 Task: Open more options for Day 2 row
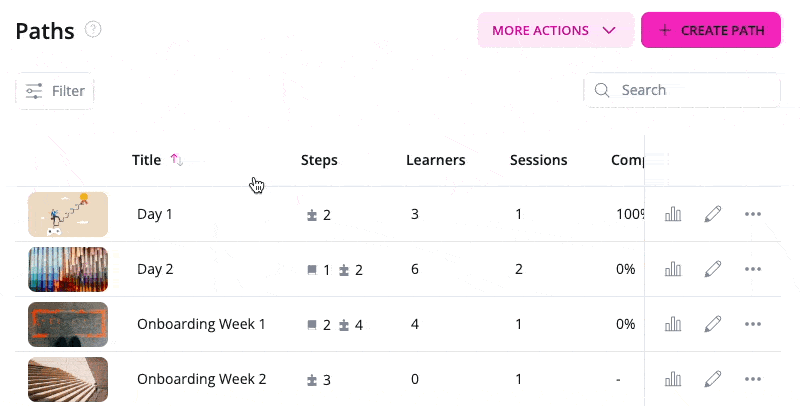[x=753, y=269]
